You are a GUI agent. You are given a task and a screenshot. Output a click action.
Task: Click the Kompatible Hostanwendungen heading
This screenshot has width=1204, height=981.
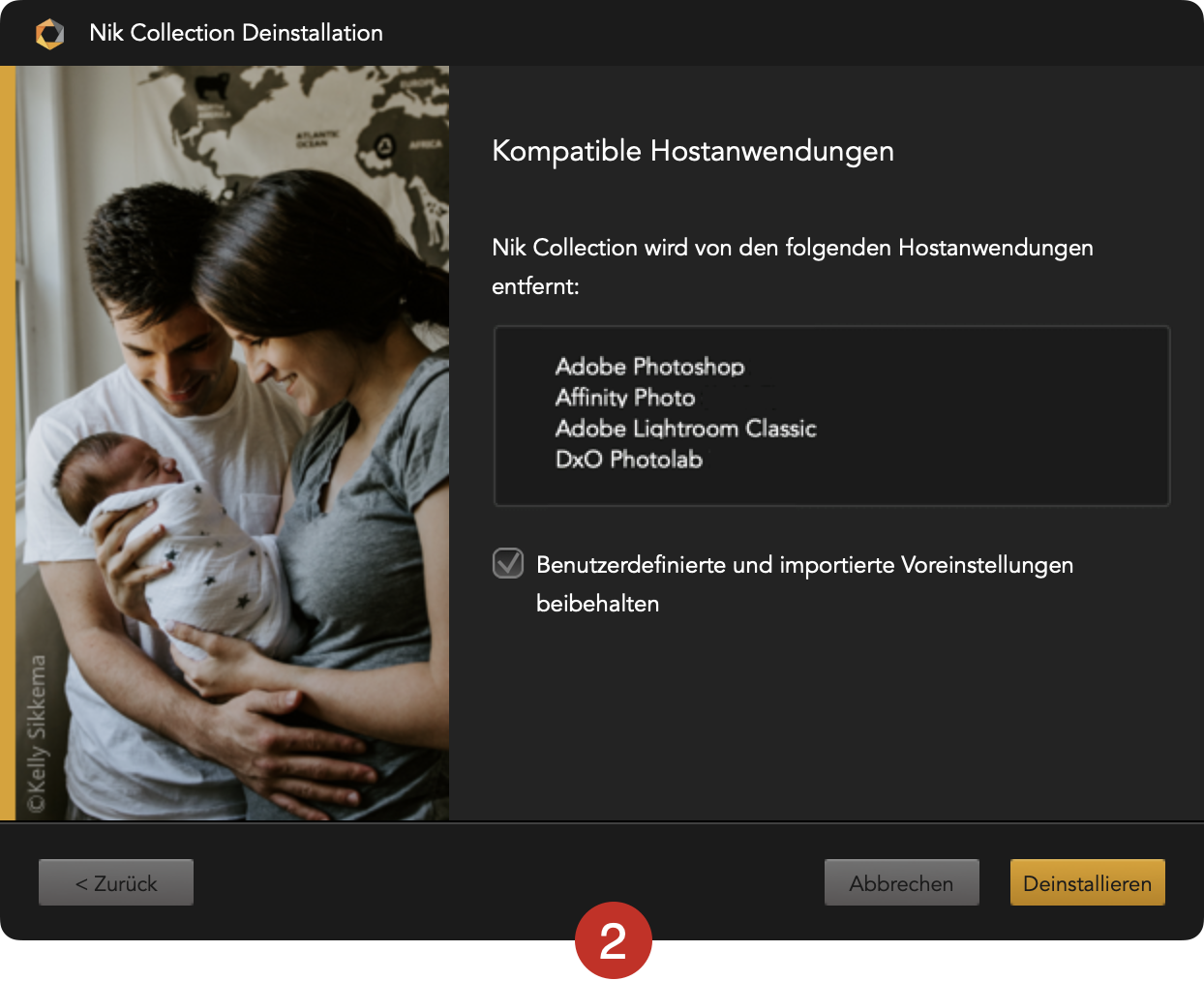693,151
